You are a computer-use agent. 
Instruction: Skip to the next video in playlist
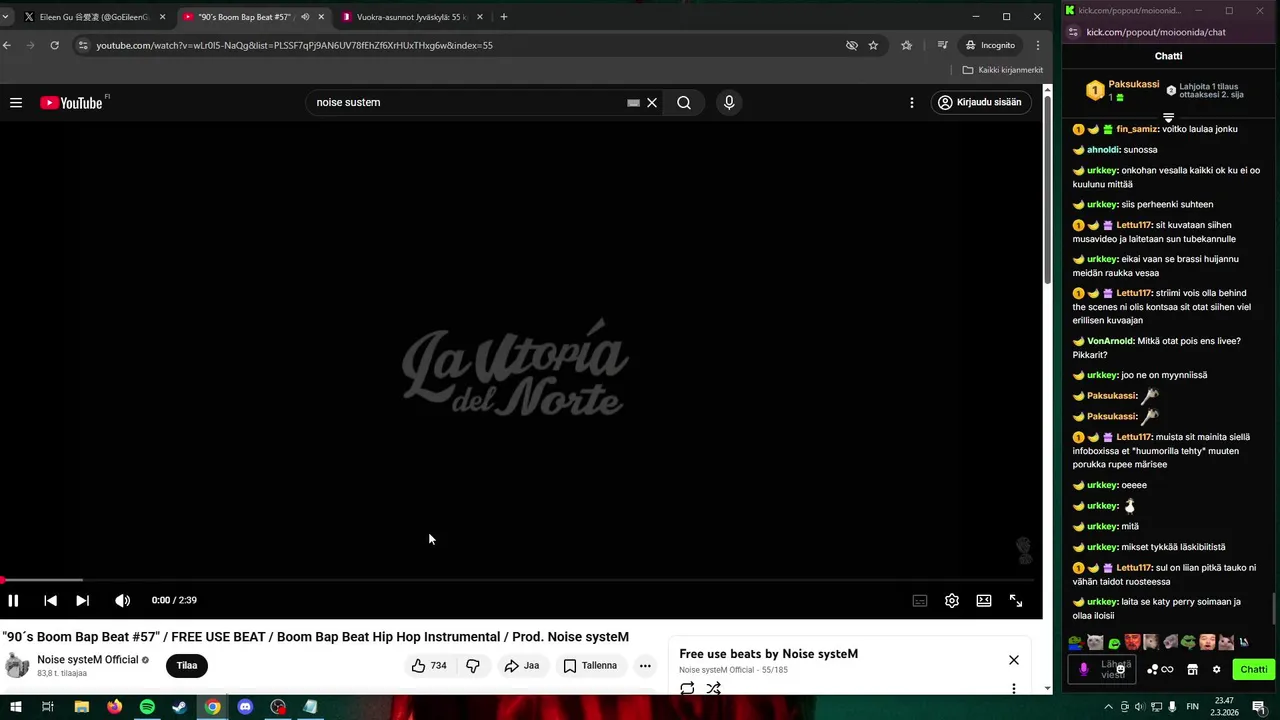point(82,600)
